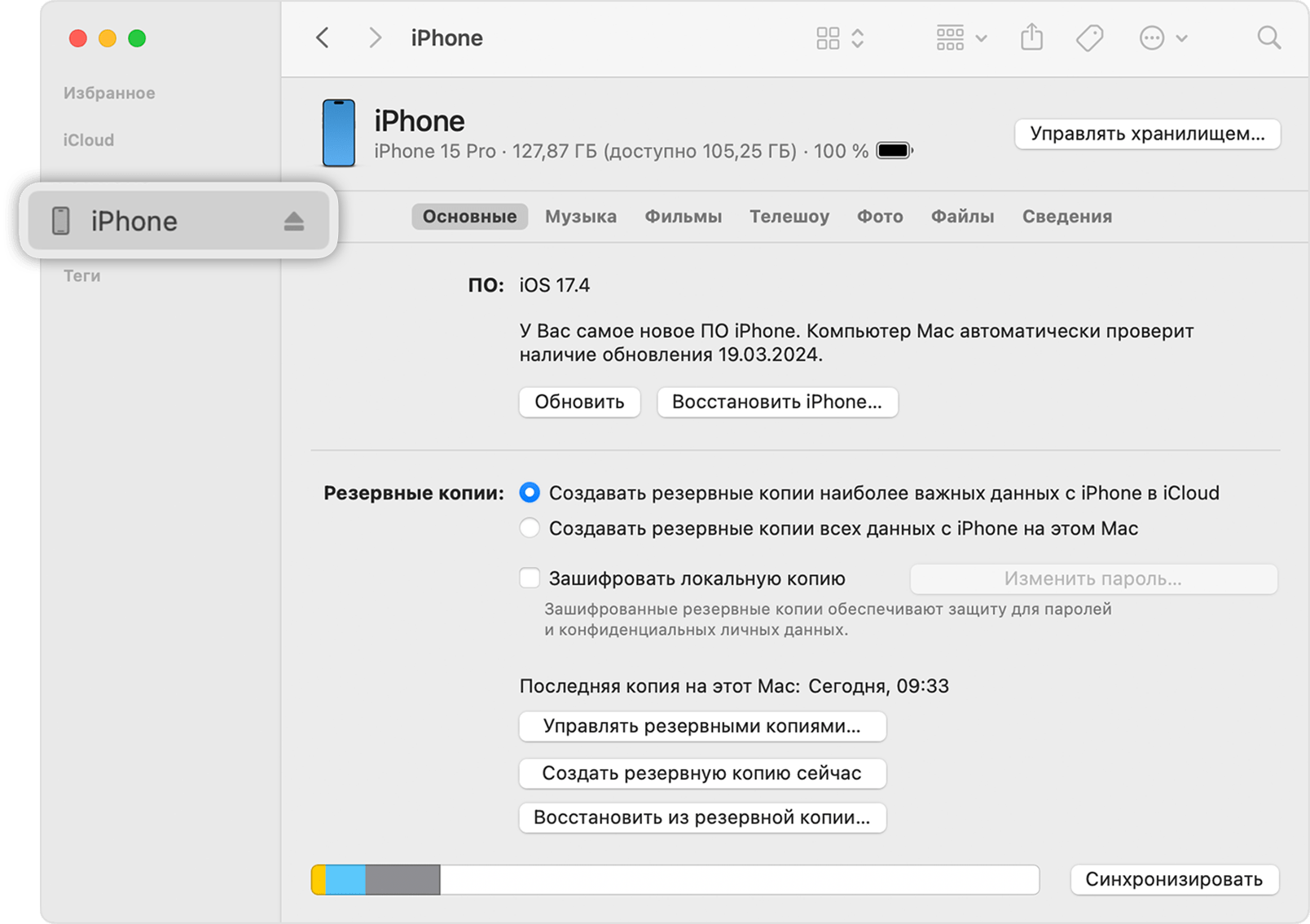Viewport: 1310px width, 924px height.
Task: Close the Finder window with red button
Action: point(78,38)
